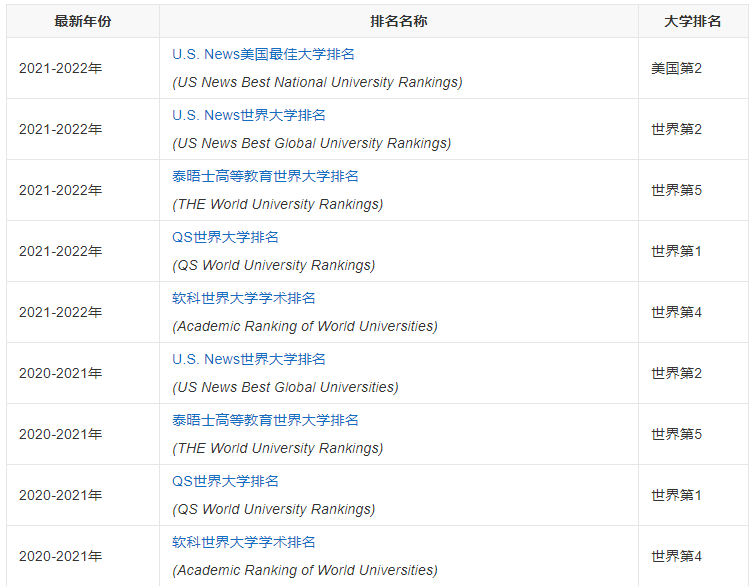Select (QS World University Rankings) in 2020-2021 row
The height and width of the screenshot is (586, 749).
(274, 509)
